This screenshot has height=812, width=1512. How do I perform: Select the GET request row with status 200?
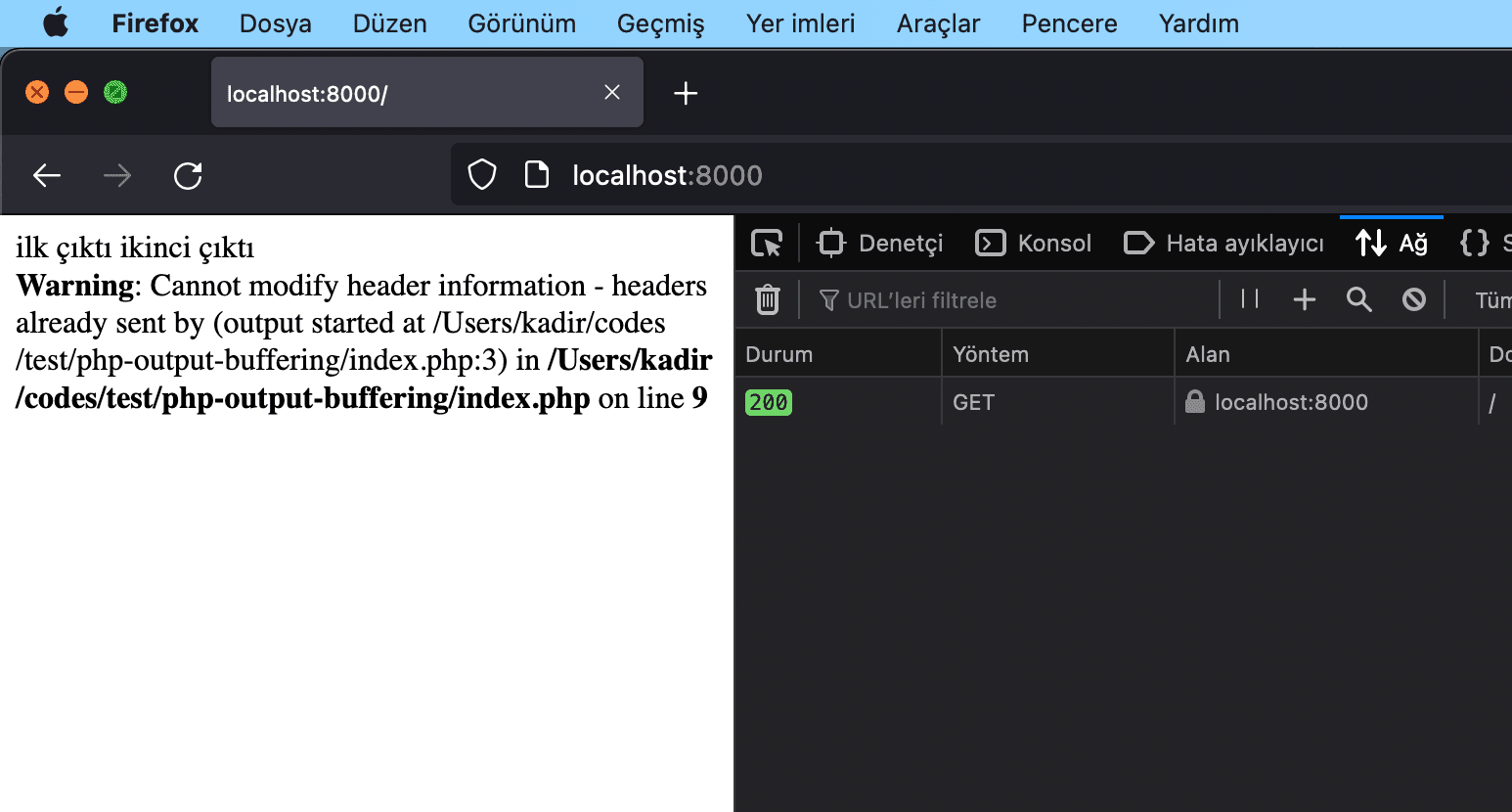click(1056, 402)
